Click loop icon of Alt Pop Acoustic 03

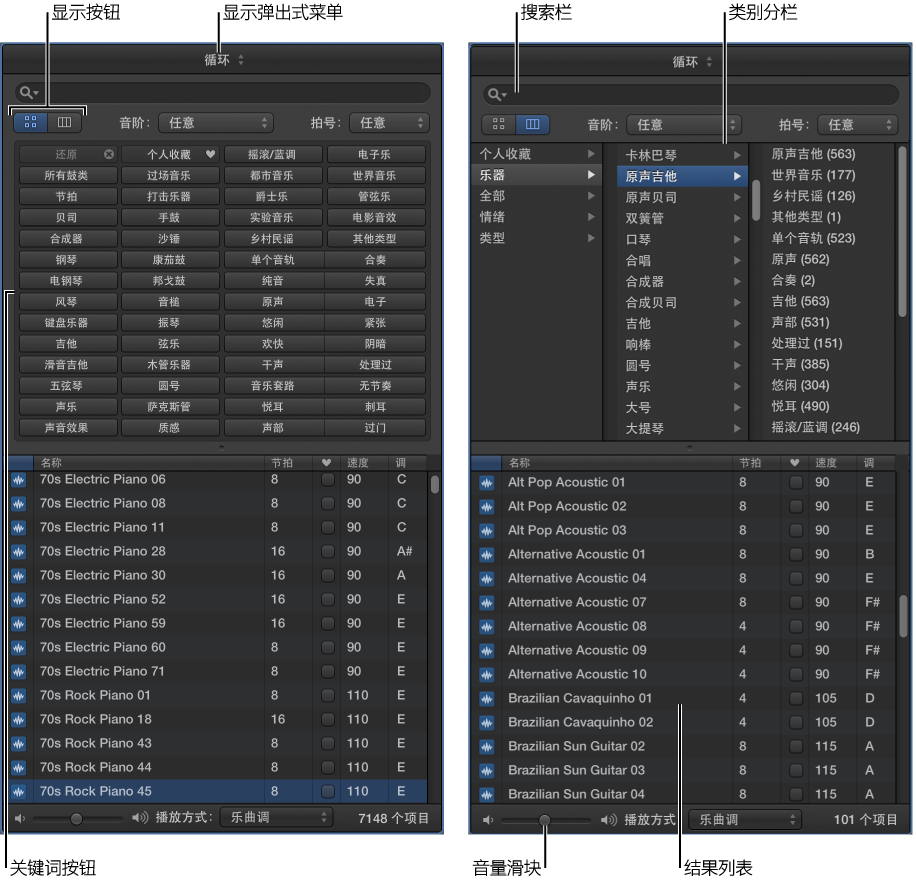[487, 531]
